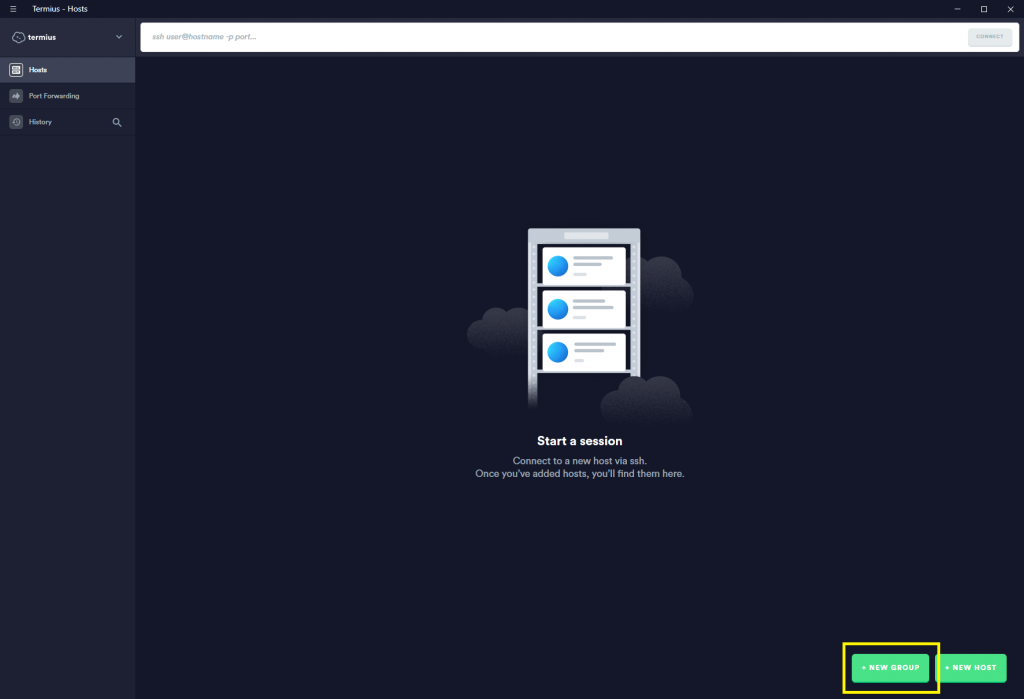Click the Port Forwarding arrow icon
Image resolution: width=1024 pixels, height=699 pixels.
(x=16, y=96)
